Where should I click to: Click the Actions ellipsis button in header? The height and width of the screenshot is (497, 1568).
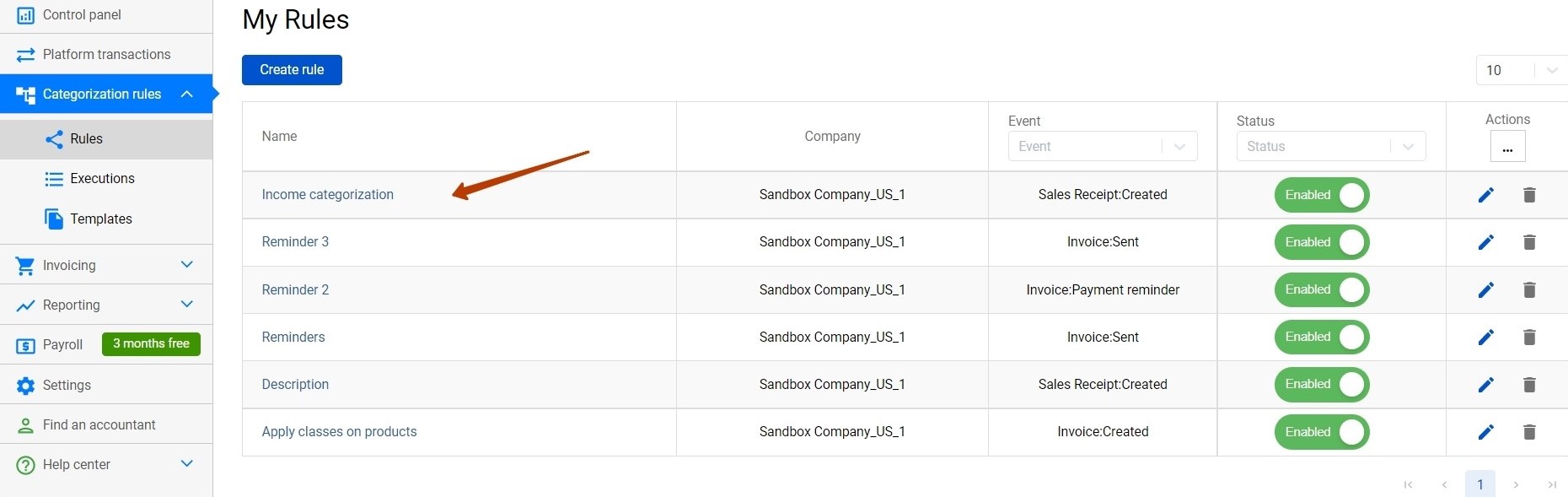pyautogui.click(x=1507, y=147)
